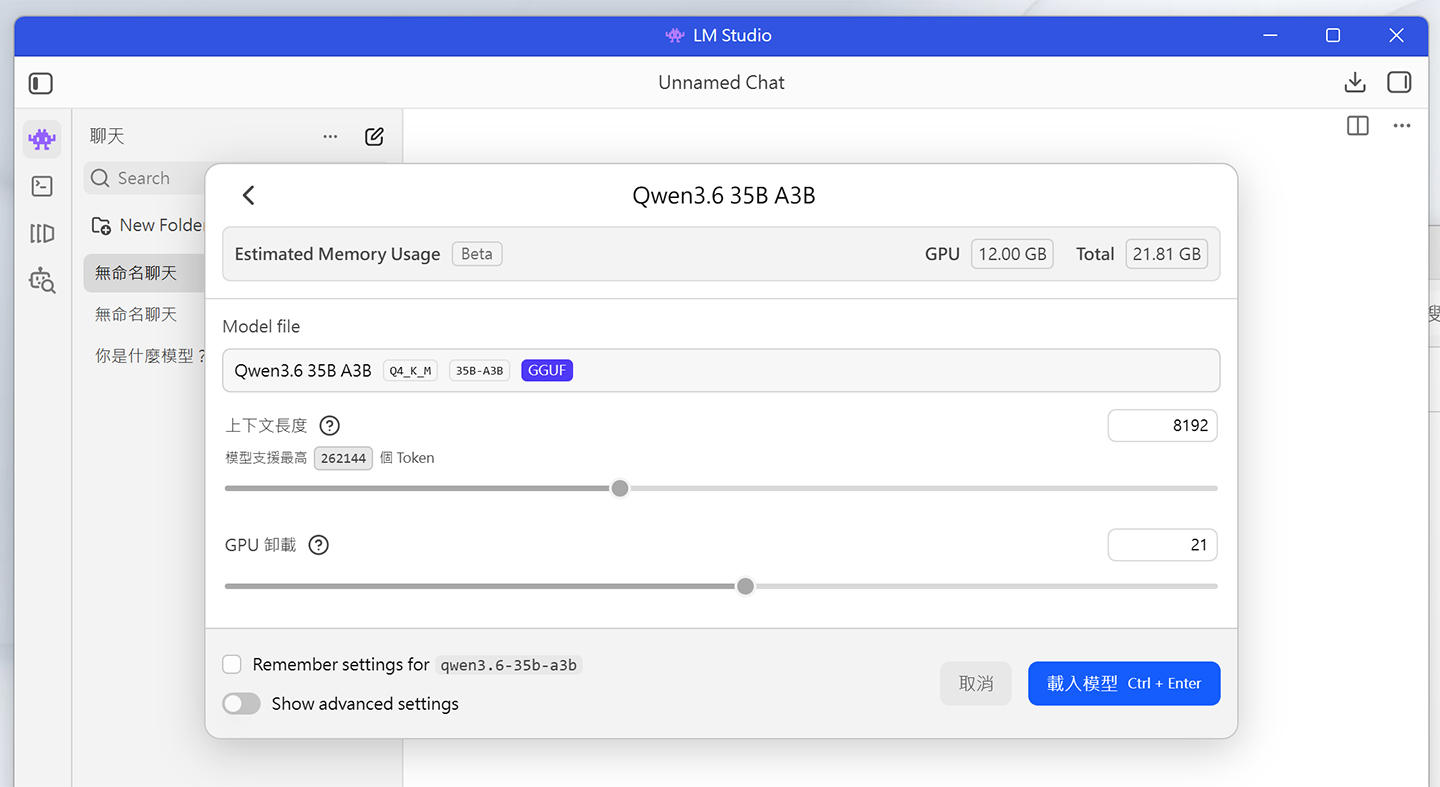Image resolution: width=1440 pixels, height=787 pixels.
Task: Open the Developer terminal section icon
Action: point(42,186)
